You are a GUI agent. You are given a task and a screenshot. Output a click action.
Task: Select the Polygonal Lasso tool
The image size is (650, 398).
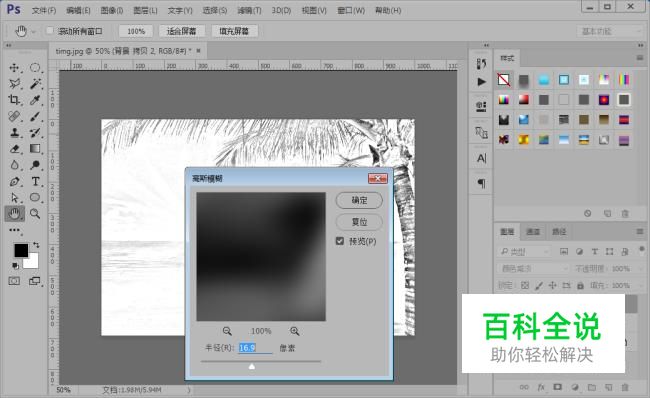coord(14,84)
